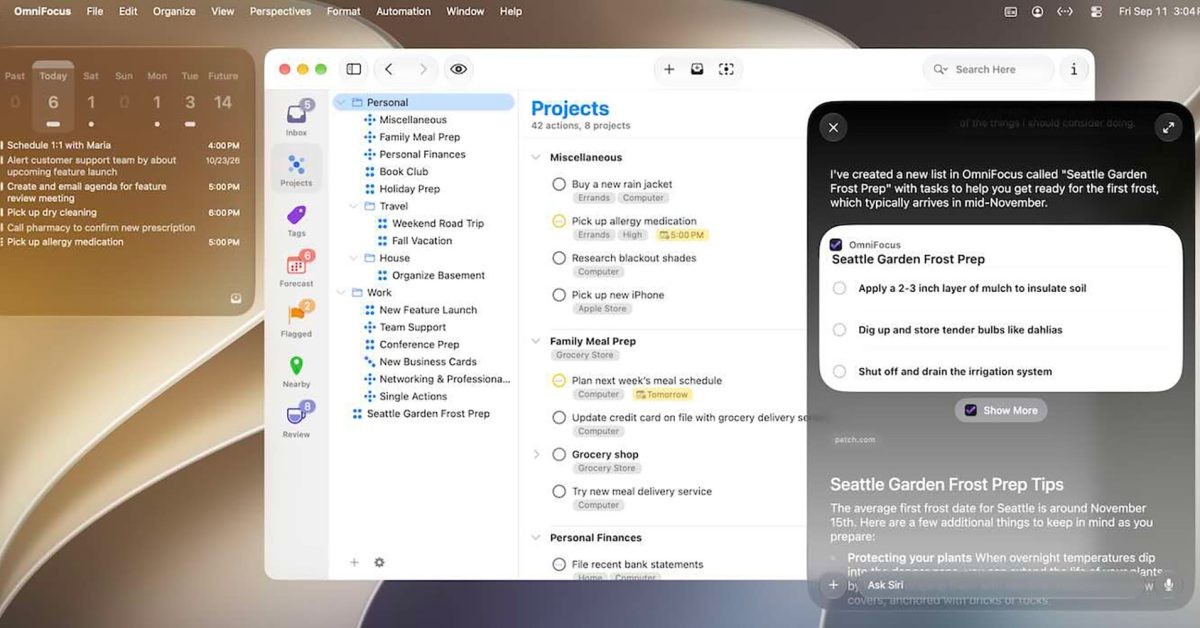Go forward with the right arrow

tap(423, 69)
